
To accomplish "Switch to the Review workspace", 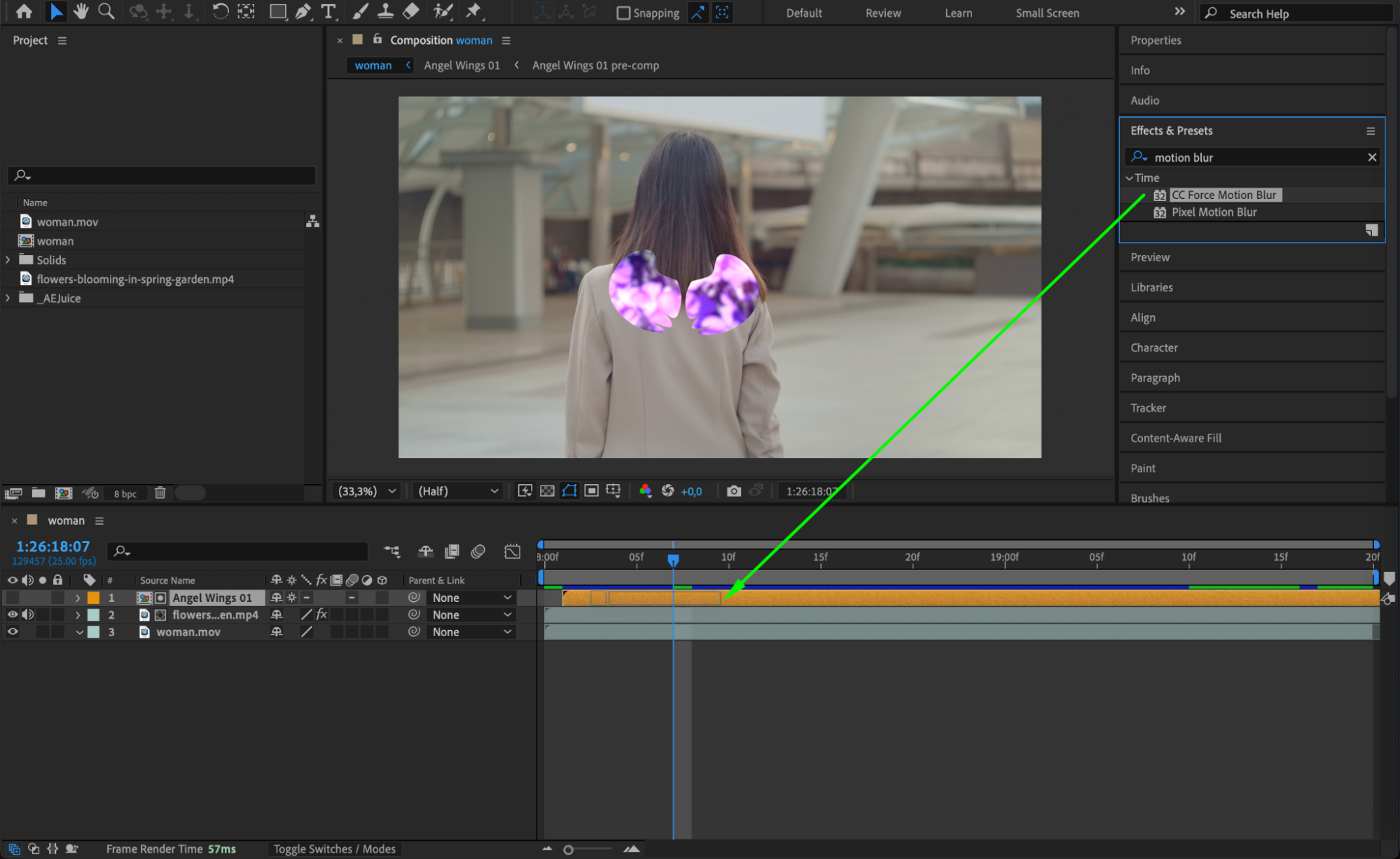I will coord(882,13).
